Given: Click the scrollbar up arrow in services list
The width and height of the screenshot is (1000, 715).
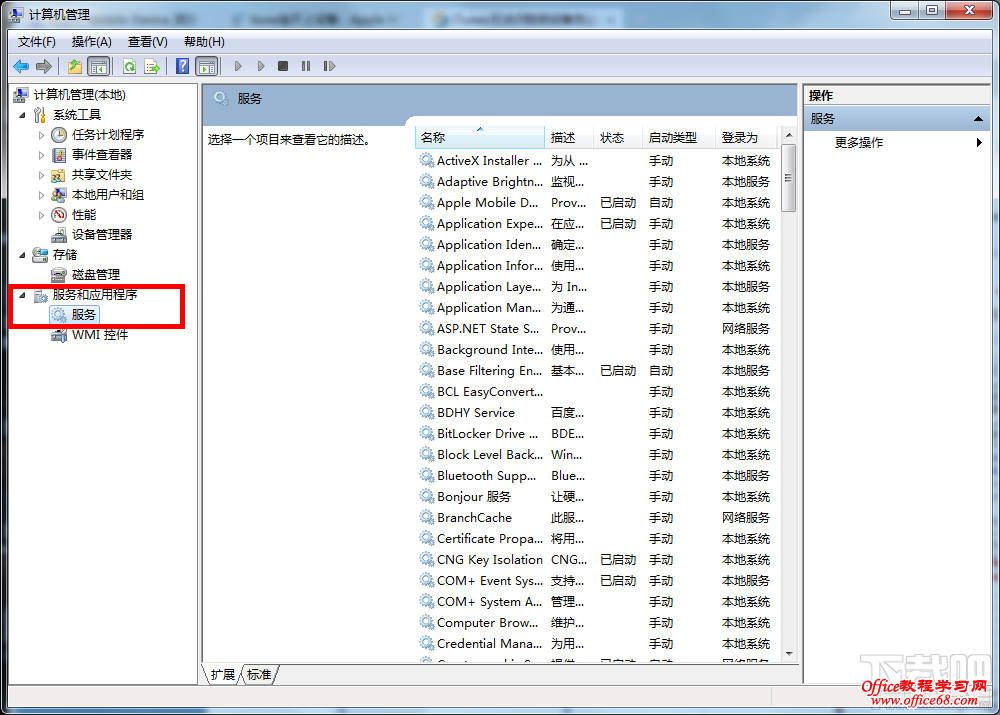Looking at the screenshot, I should 789,135.
